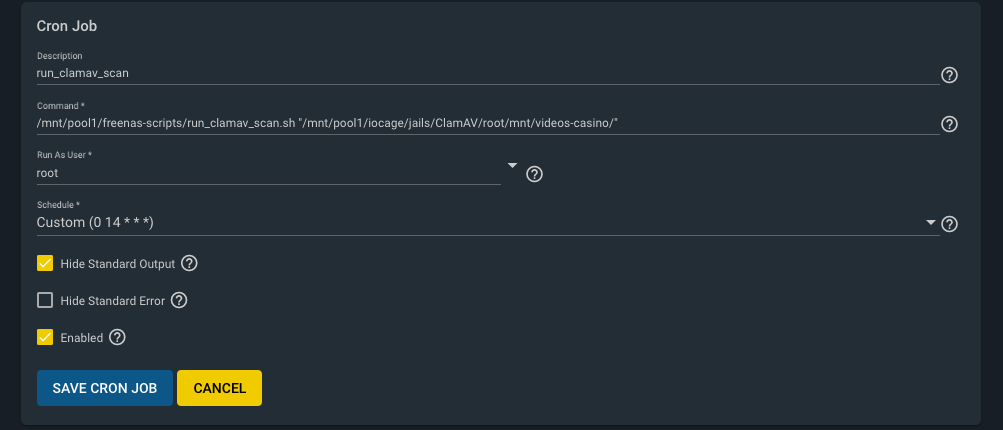This screenshot has width=1003, height=430.
Task: Open the Schedule dropdown arrow
Action: point(931,223)
